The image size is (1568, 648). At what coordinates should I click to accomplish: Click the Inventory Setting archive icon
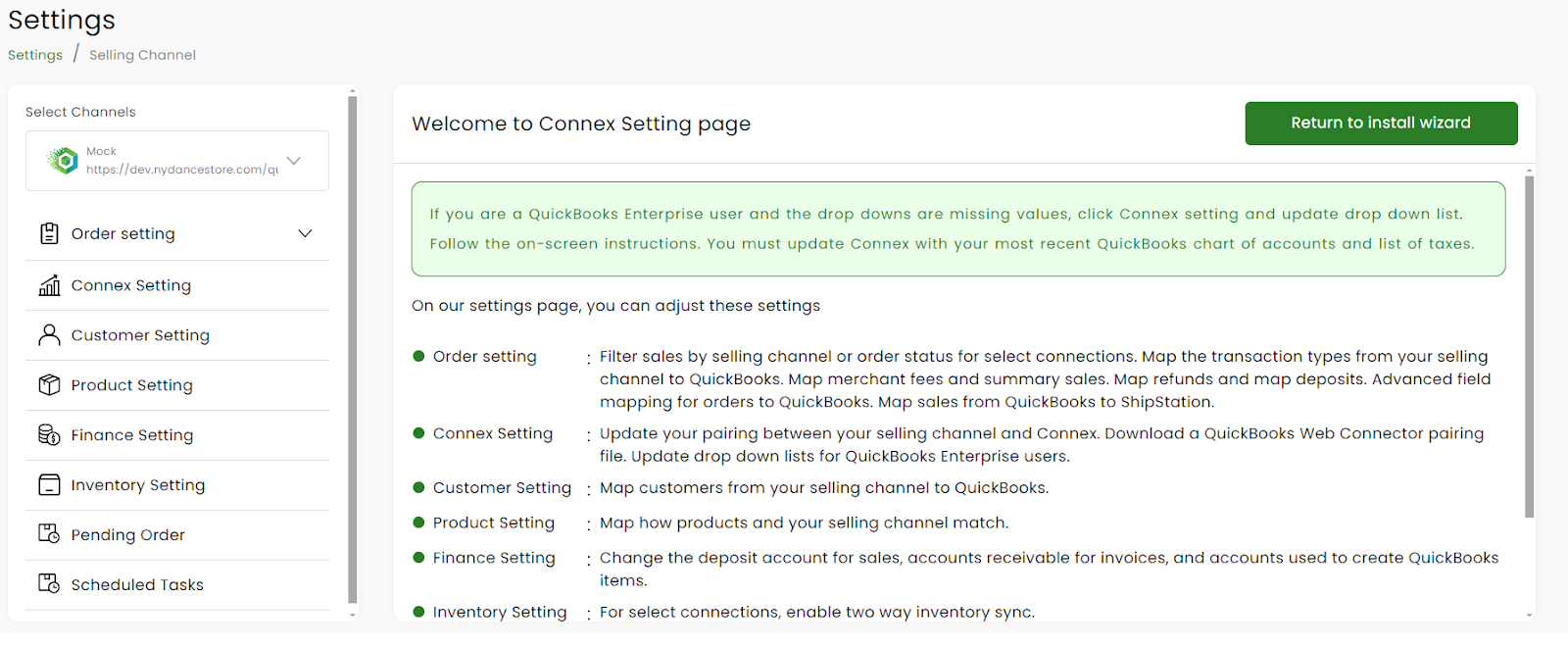pos(49,485)
